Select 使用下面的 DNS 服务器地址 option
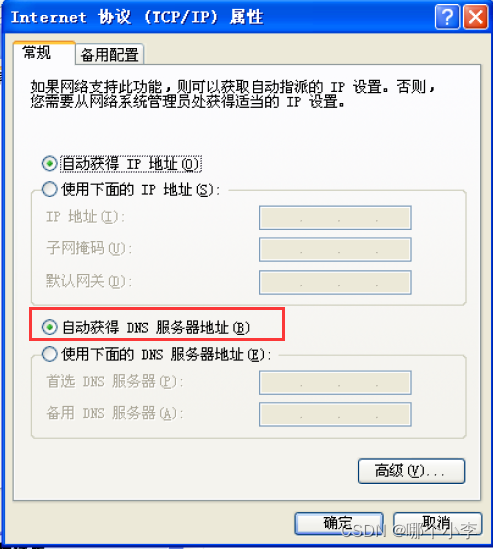This screenshot has height=549, width=493. pyautogui.click(x=49, y=354)
